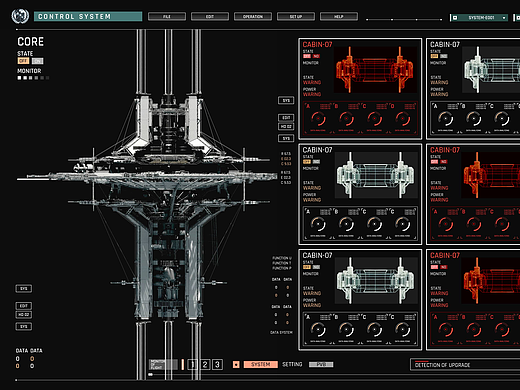Toggle OFF state in top-right white cabin panel
This screenshot has width=520, height=390.
click(434, 56)
